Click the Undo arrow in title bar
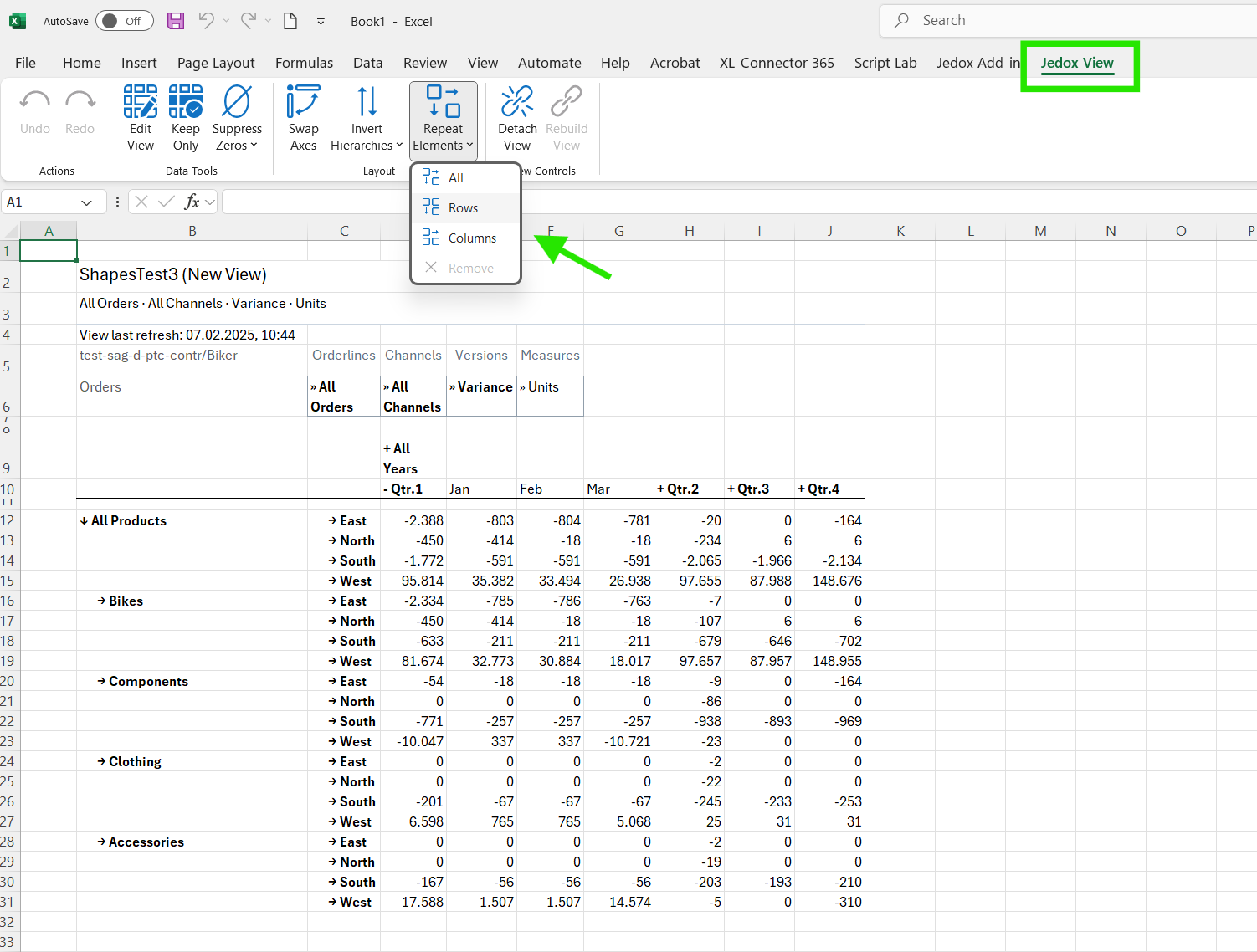Screen dimensions: 1257x952 [x=206, y=21]
